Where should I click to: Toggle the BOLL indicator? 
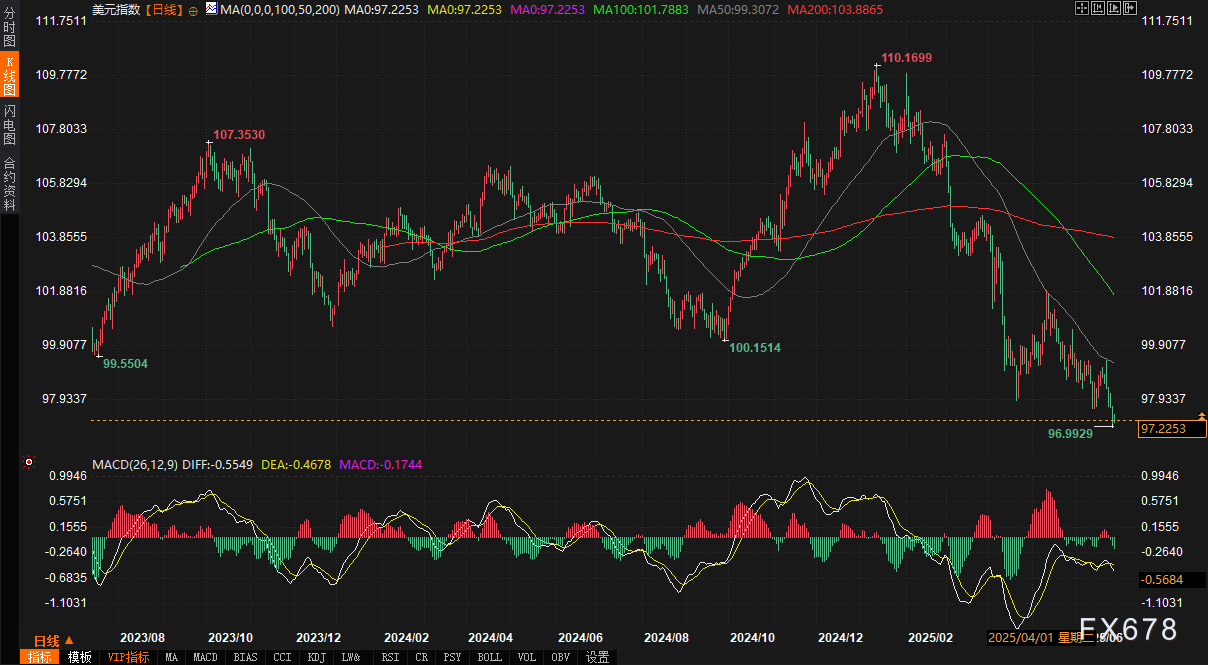(x=489, y=657)
